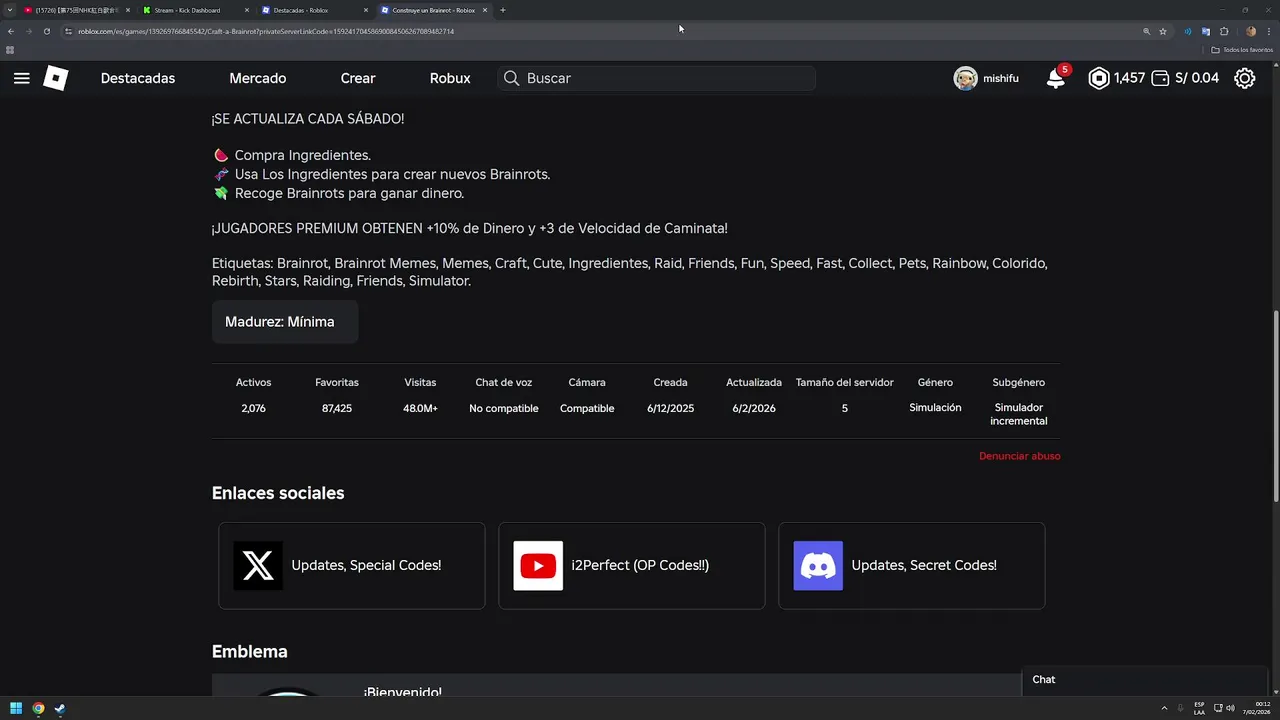Viewport: 1280px width, 720px height.
Task: Open i2Perfect (OP Codes!!) link
Action: click(x=640, y=566)
